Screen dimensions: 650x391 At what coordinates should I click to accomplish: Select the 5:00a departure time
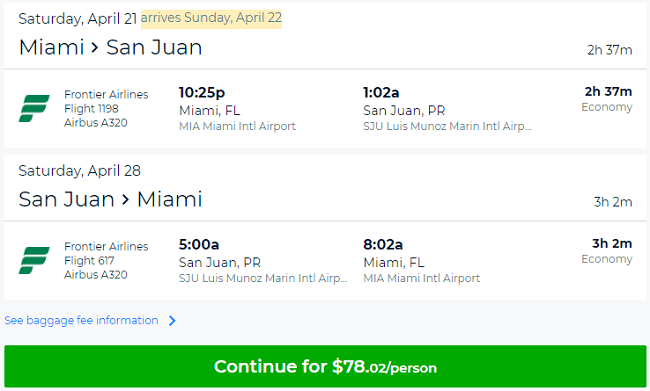point(199,245)
